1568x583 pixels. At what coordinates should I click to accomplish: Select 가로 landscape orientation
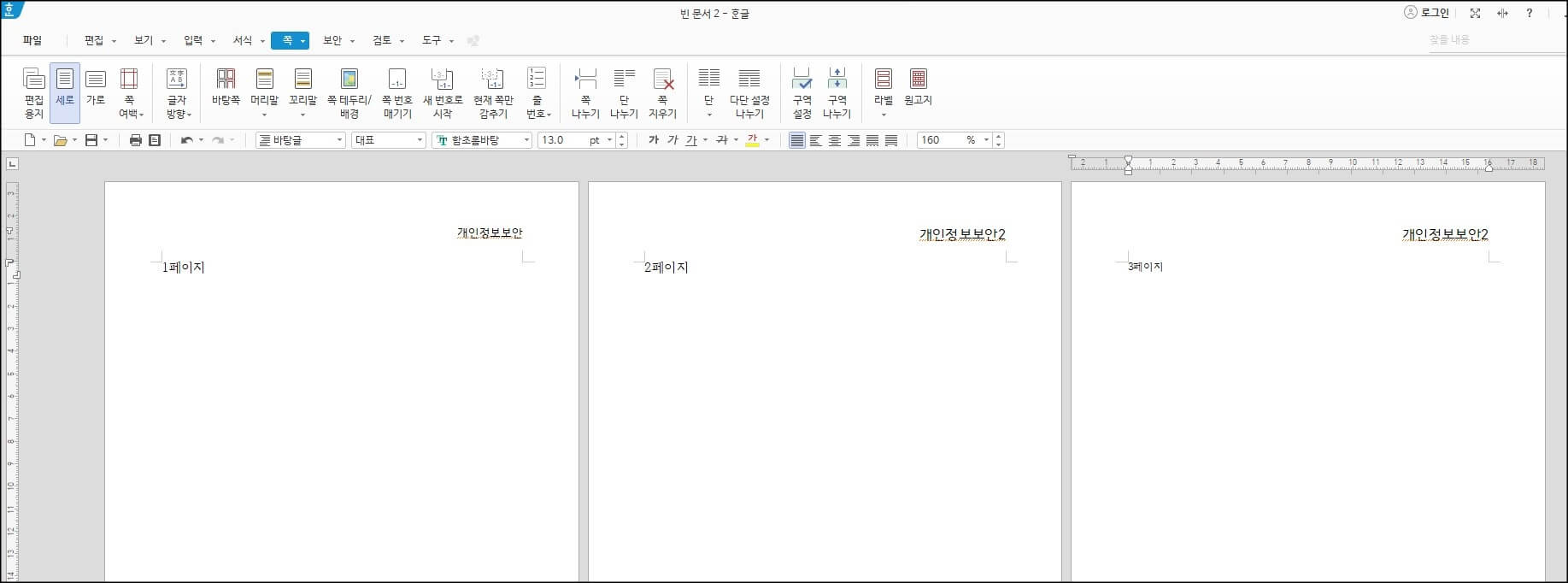pos(96,87)
